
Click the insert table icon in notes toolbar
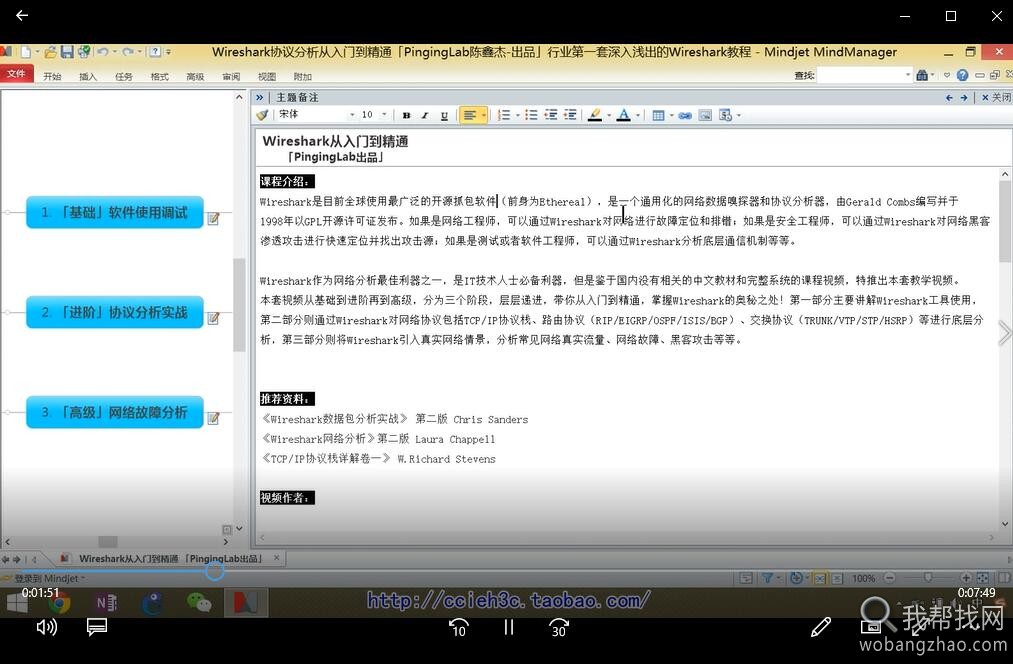tap(658, 116)
